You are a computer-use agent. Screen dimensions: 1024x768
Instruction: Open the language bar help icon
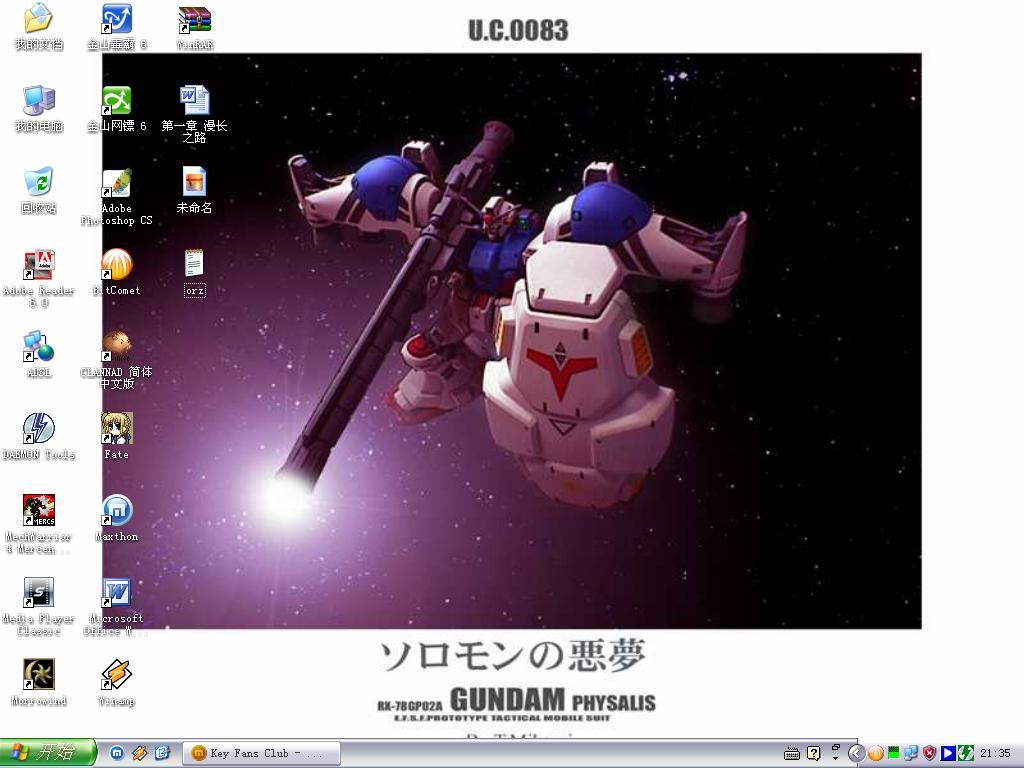pos(814,754)
